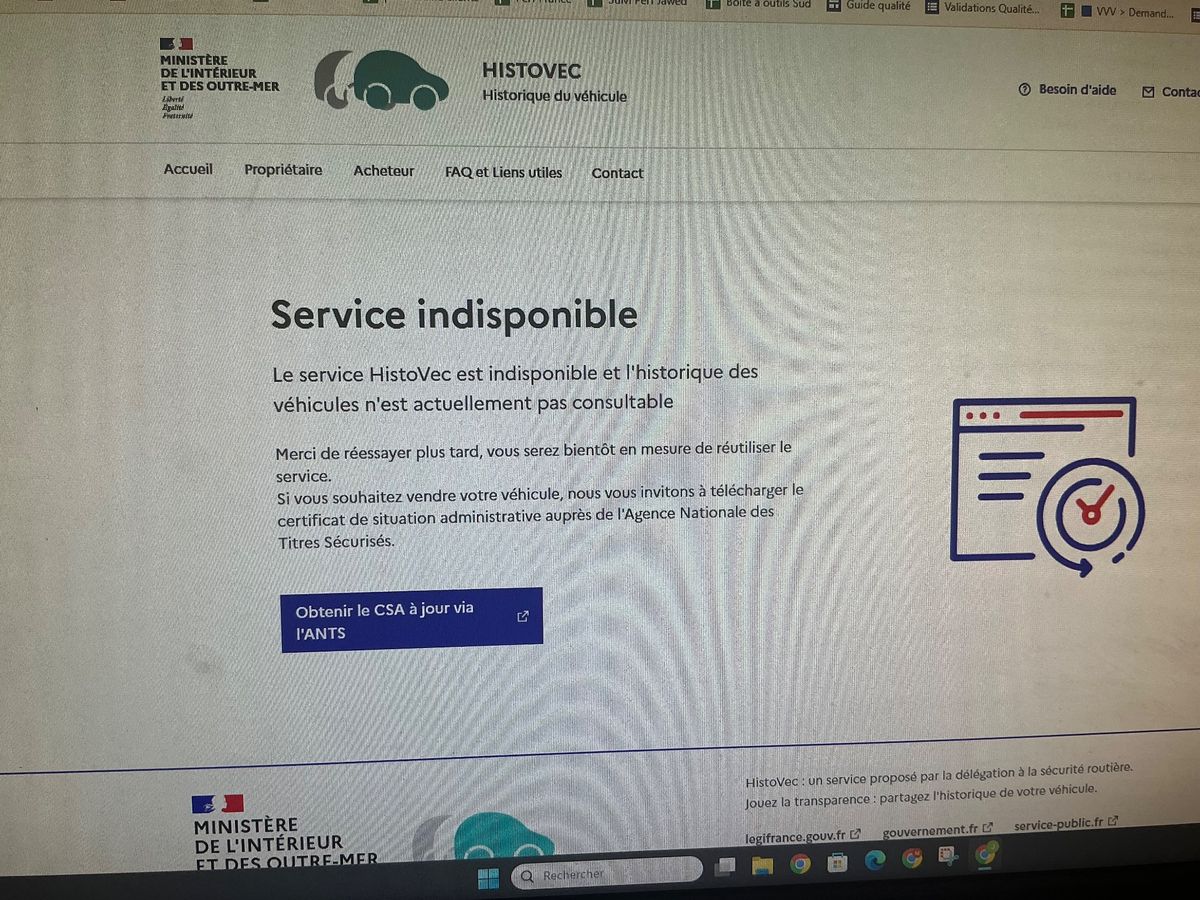The height and width of the screenshot is (900, 1200).
Task: Click 'HistoVec : un service proposé' footer text
Action: click(x=940, y=775)
